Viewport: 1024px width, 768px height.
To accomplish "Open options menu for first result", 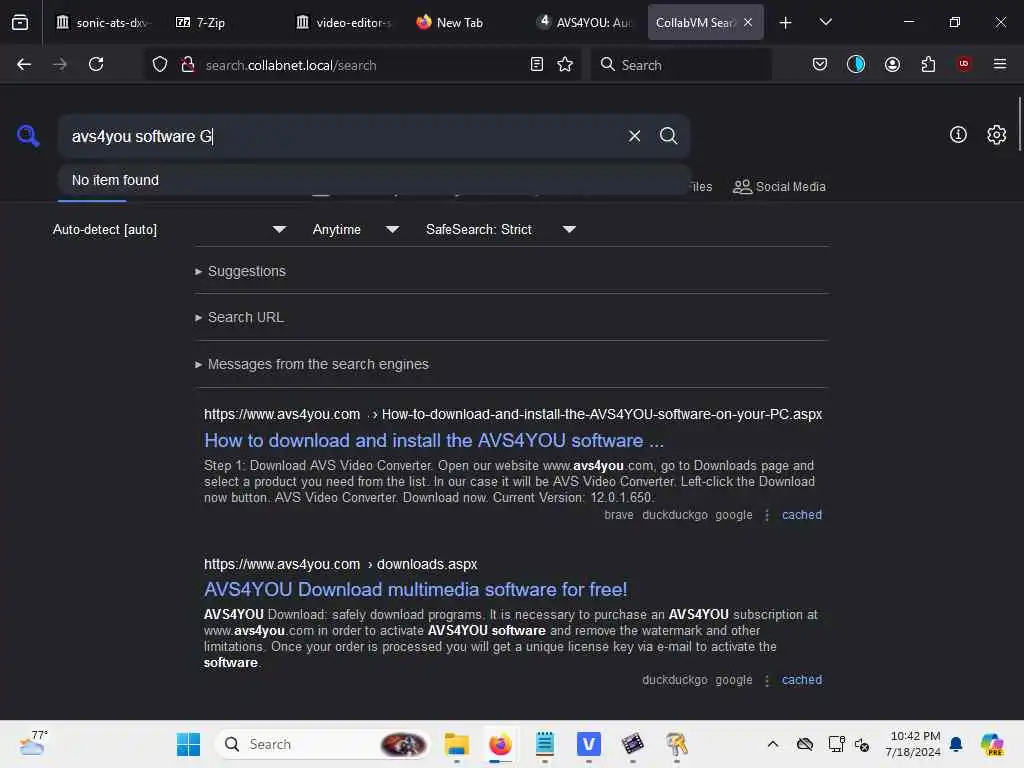I will [767, 515].
